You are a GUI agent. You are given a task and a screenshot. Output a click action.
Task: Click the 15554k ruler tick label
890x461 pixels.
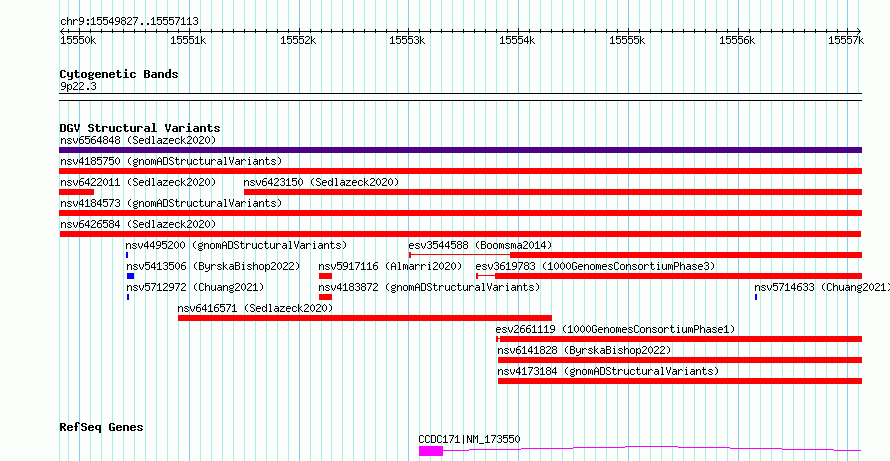click(517, 40)
